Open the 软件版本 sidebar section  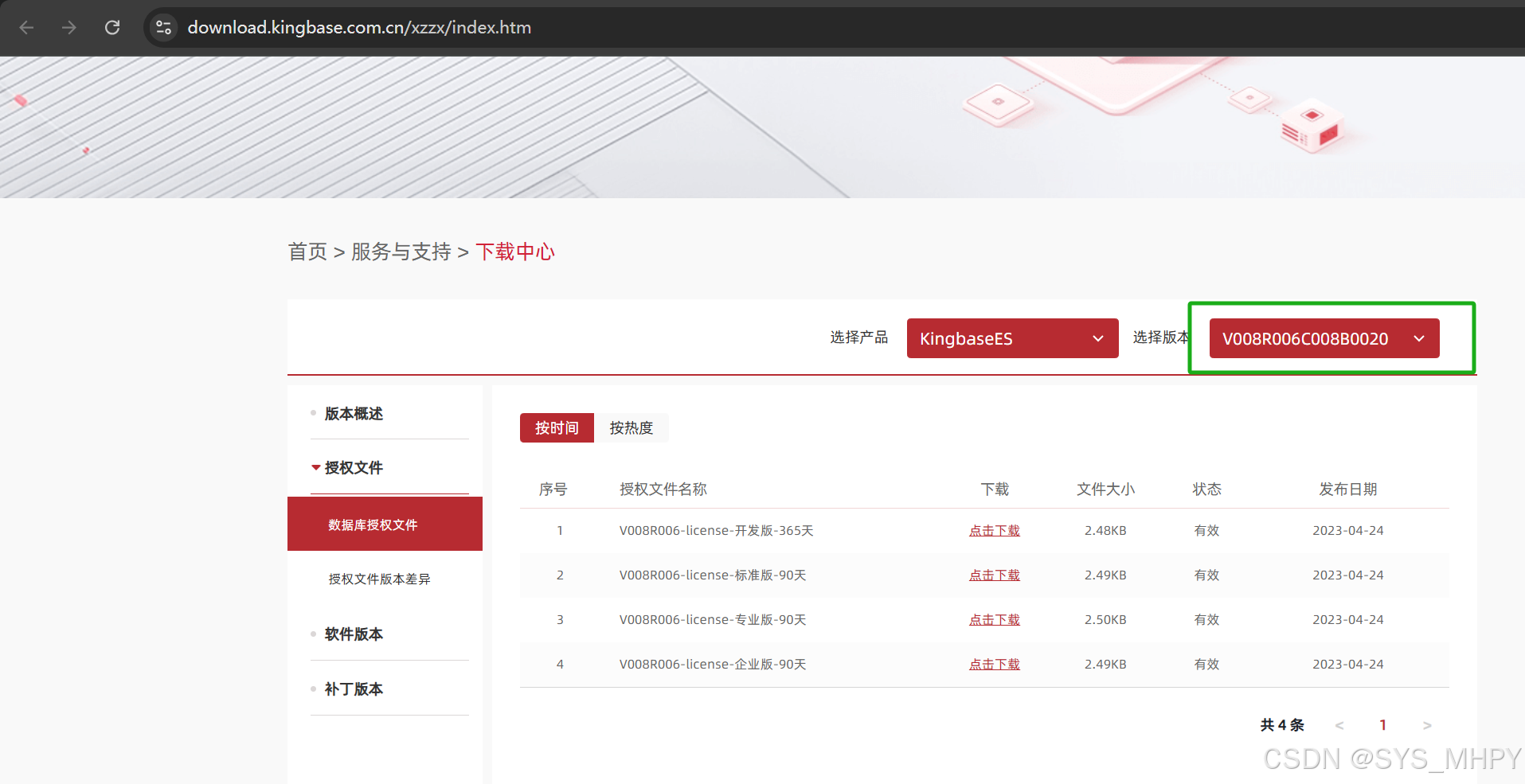click(x=353, y=634)
